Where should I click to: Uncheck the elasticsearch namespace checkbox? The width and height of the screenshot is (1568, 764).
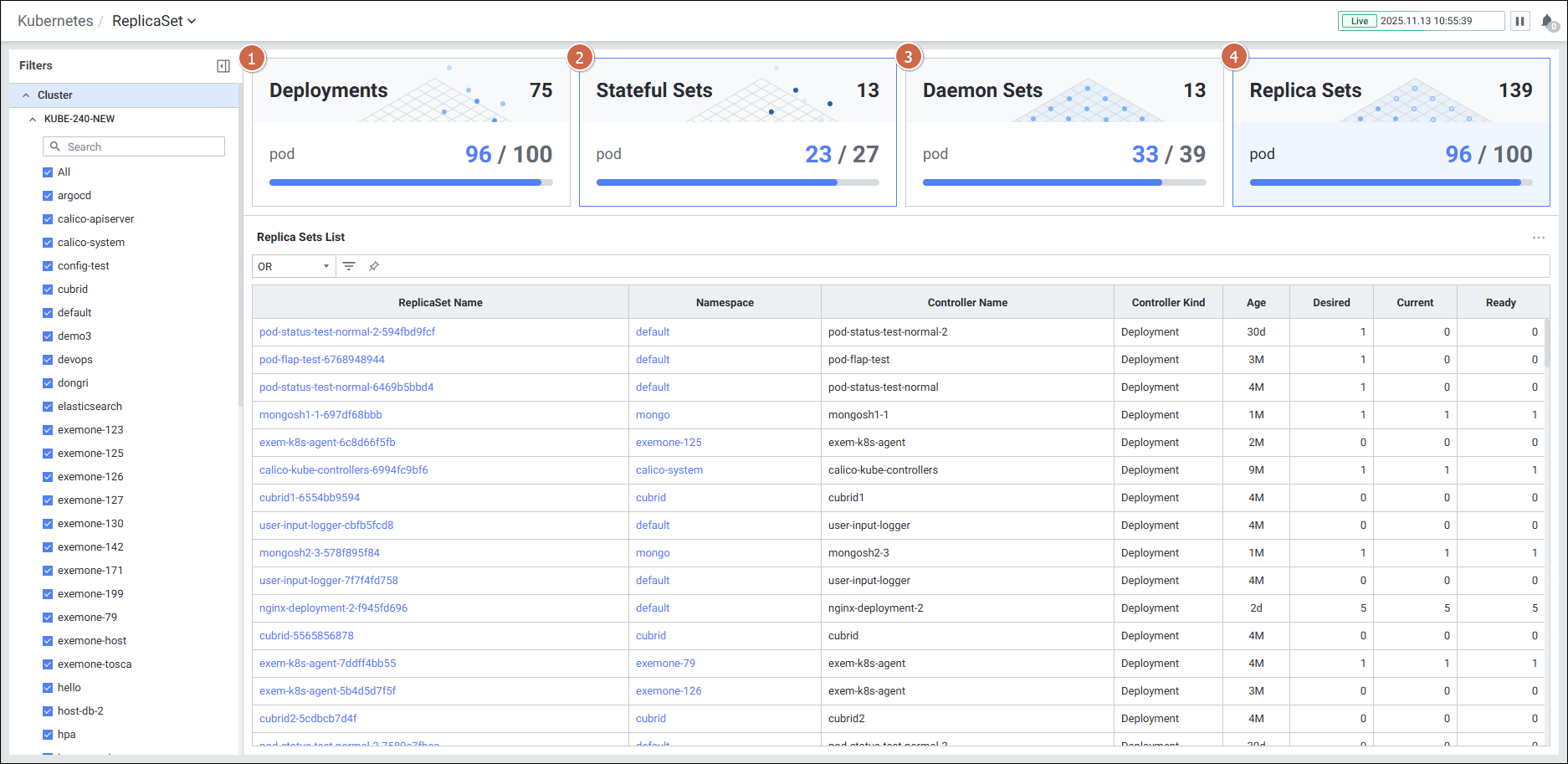pyautogui.click(x=48, y=407)
